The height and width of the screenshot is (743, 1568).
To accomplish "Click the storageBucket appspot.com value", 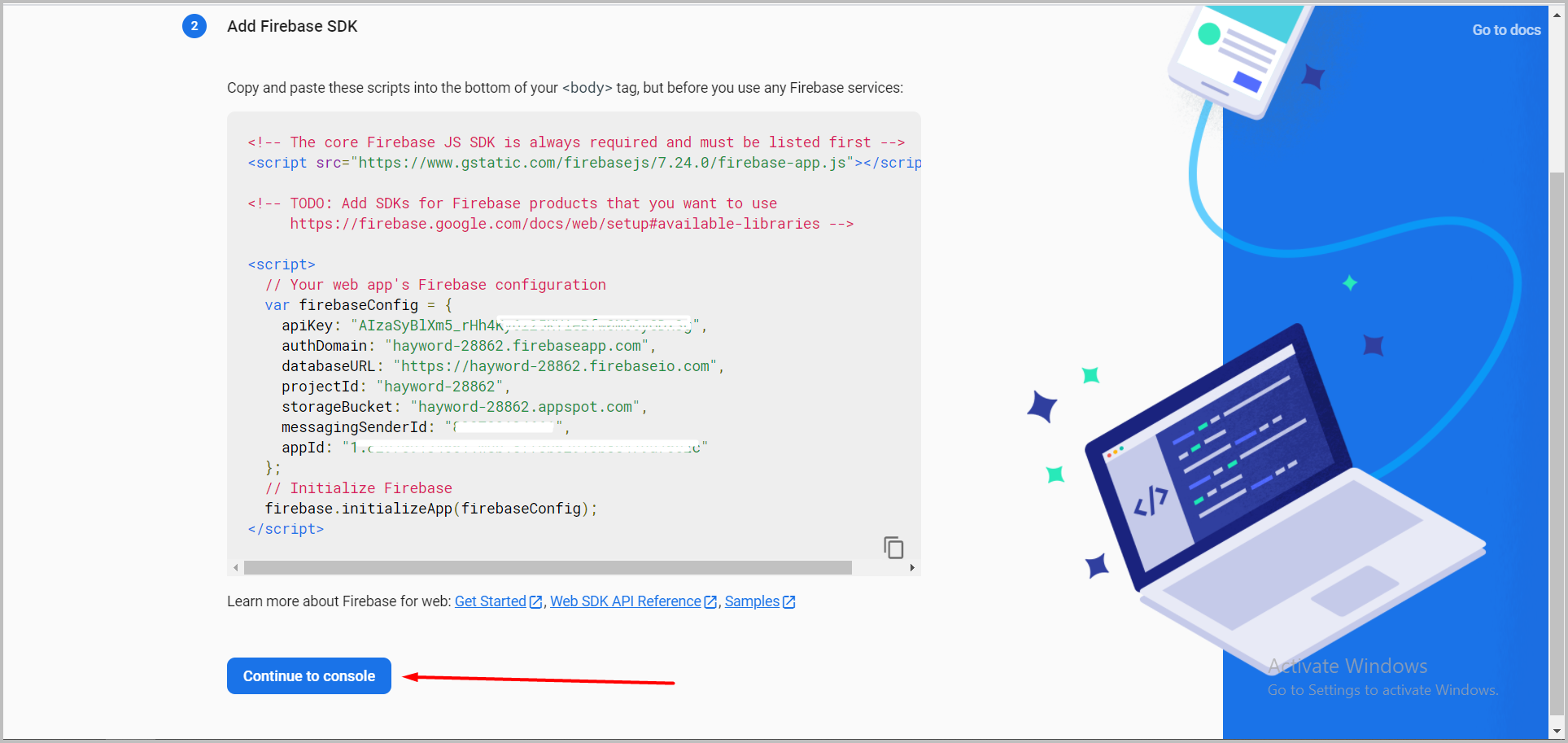I will pyautogui.click(x=525, y=407).
